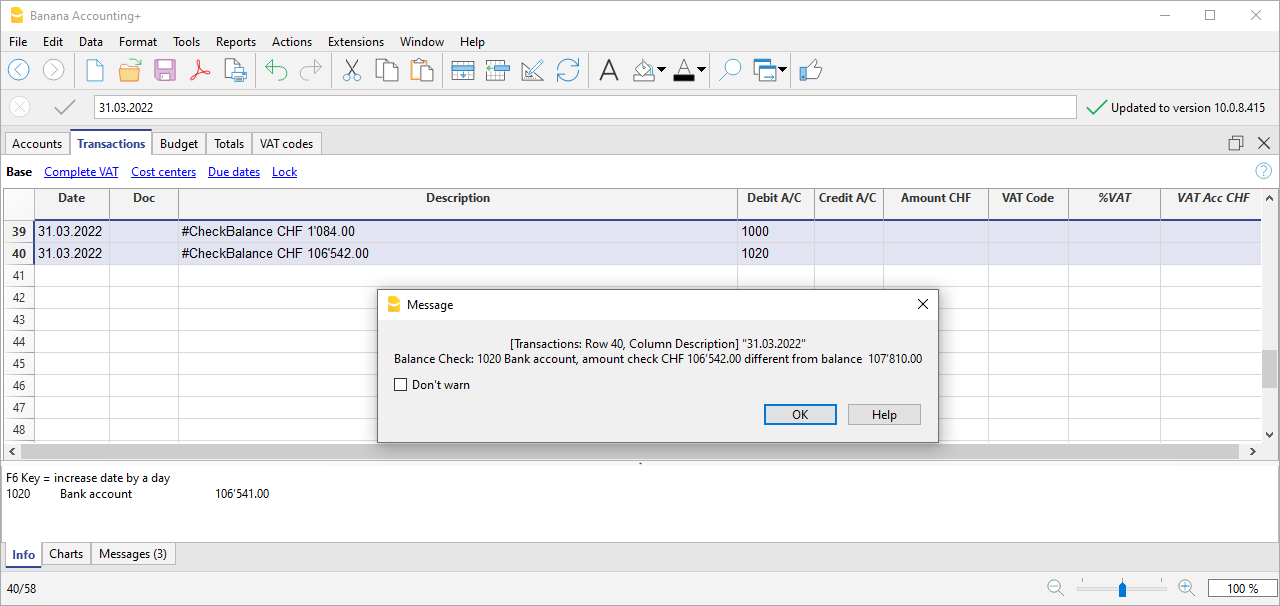Open the Messages (3) tab
1280x606 pixels.
(x=132, y=554)
